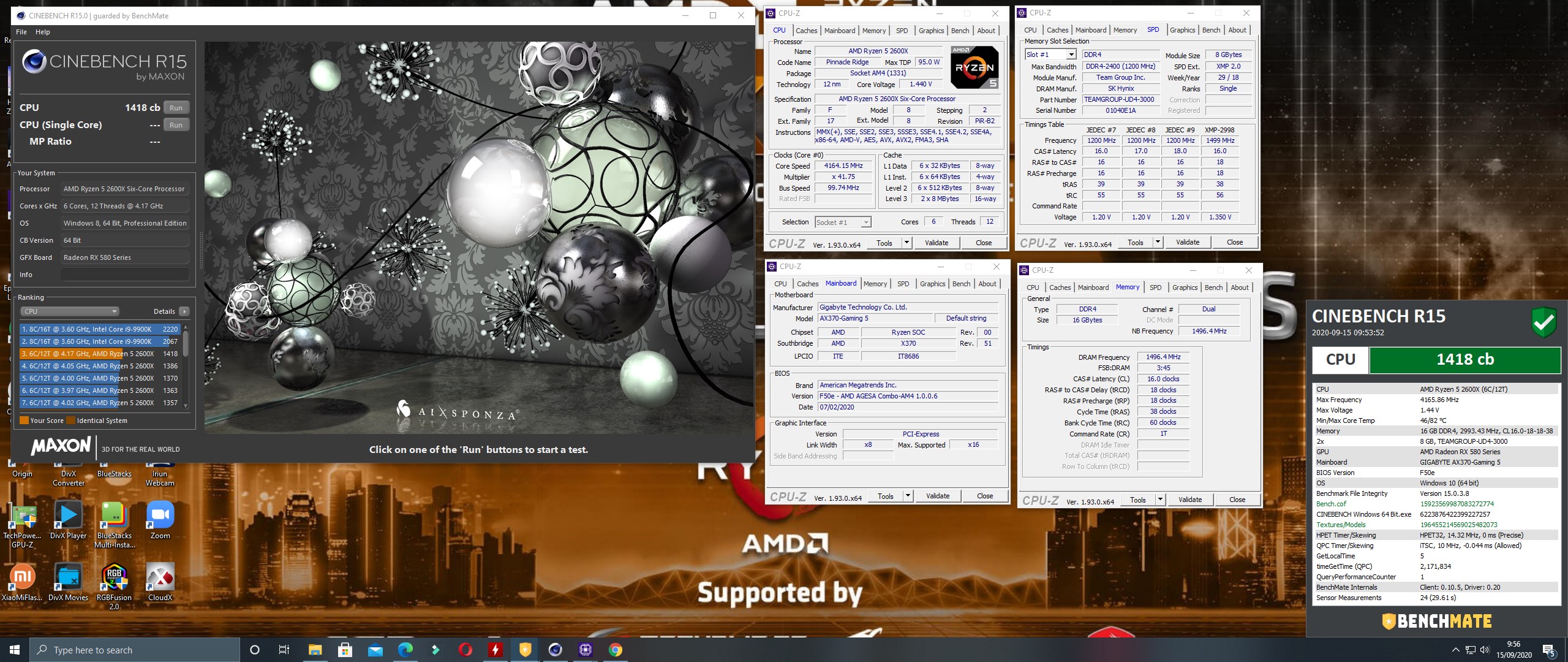Run the CPU multi-core benchmark

[x=176, y=108]
